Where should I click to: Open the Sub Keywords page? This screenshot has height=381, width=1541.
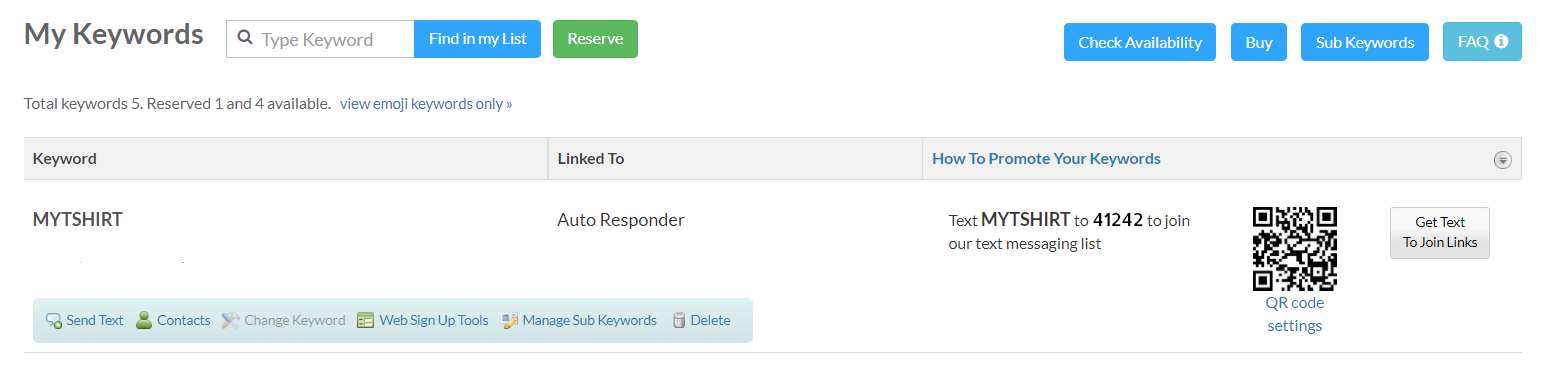tap(1365, 42)
